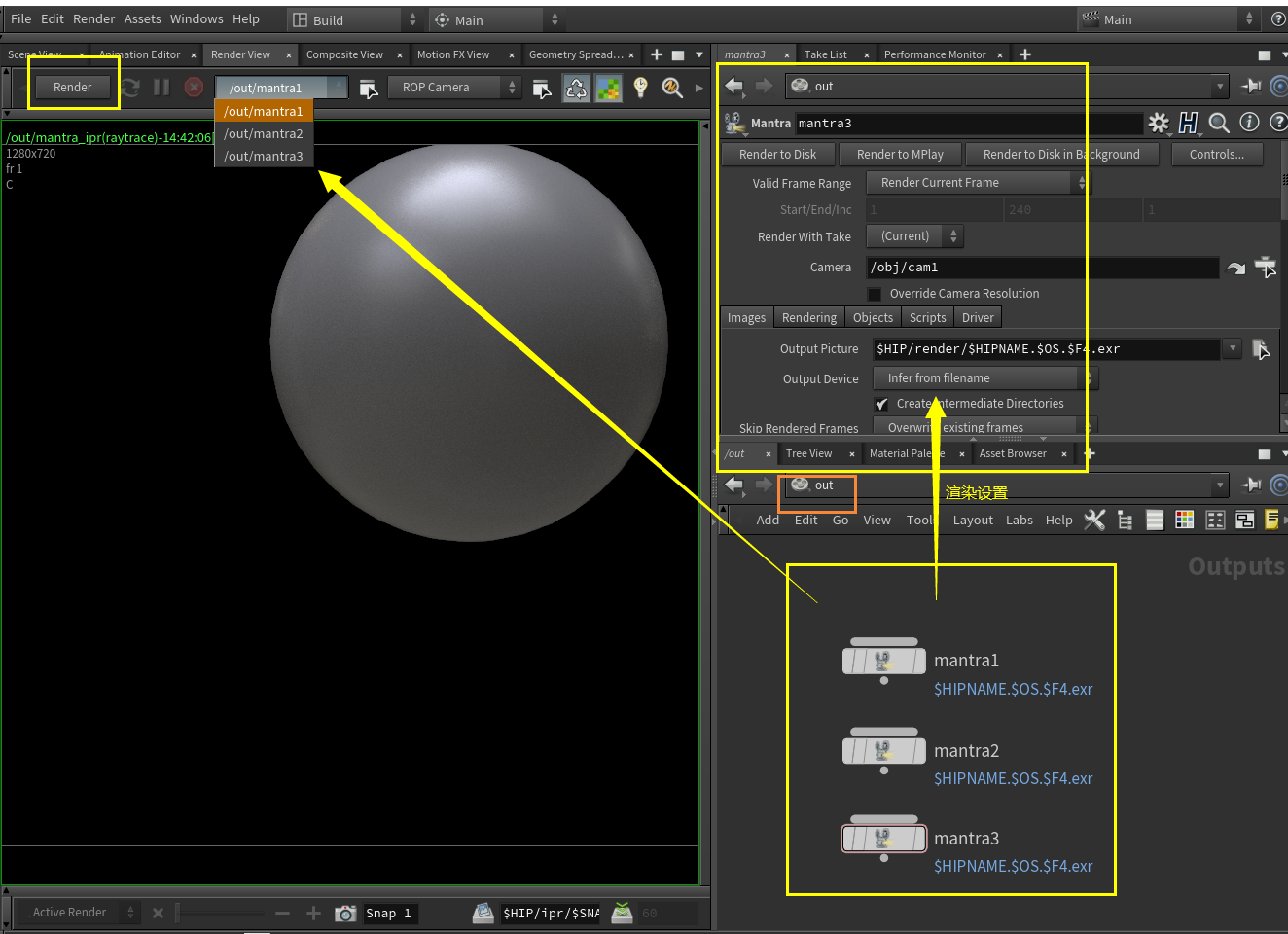Open network editor Tools wrench icon
The width and height of the screenshot is (1288, 934).
(x=1094, y=521)
